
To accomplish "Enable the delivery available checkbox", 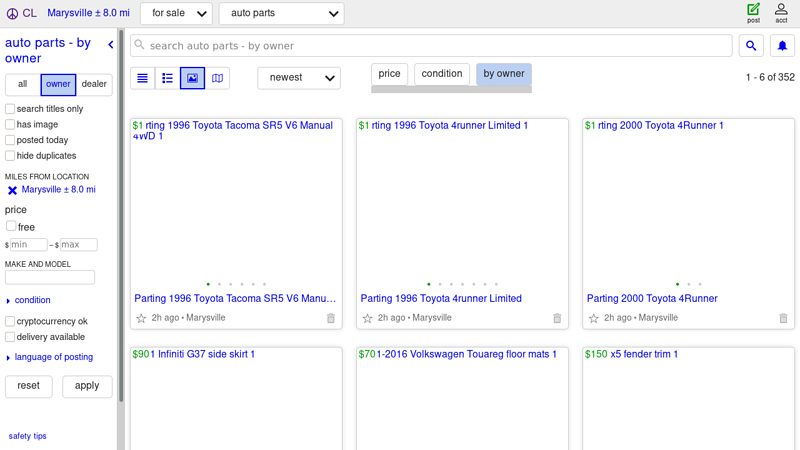I will [10, 337].
